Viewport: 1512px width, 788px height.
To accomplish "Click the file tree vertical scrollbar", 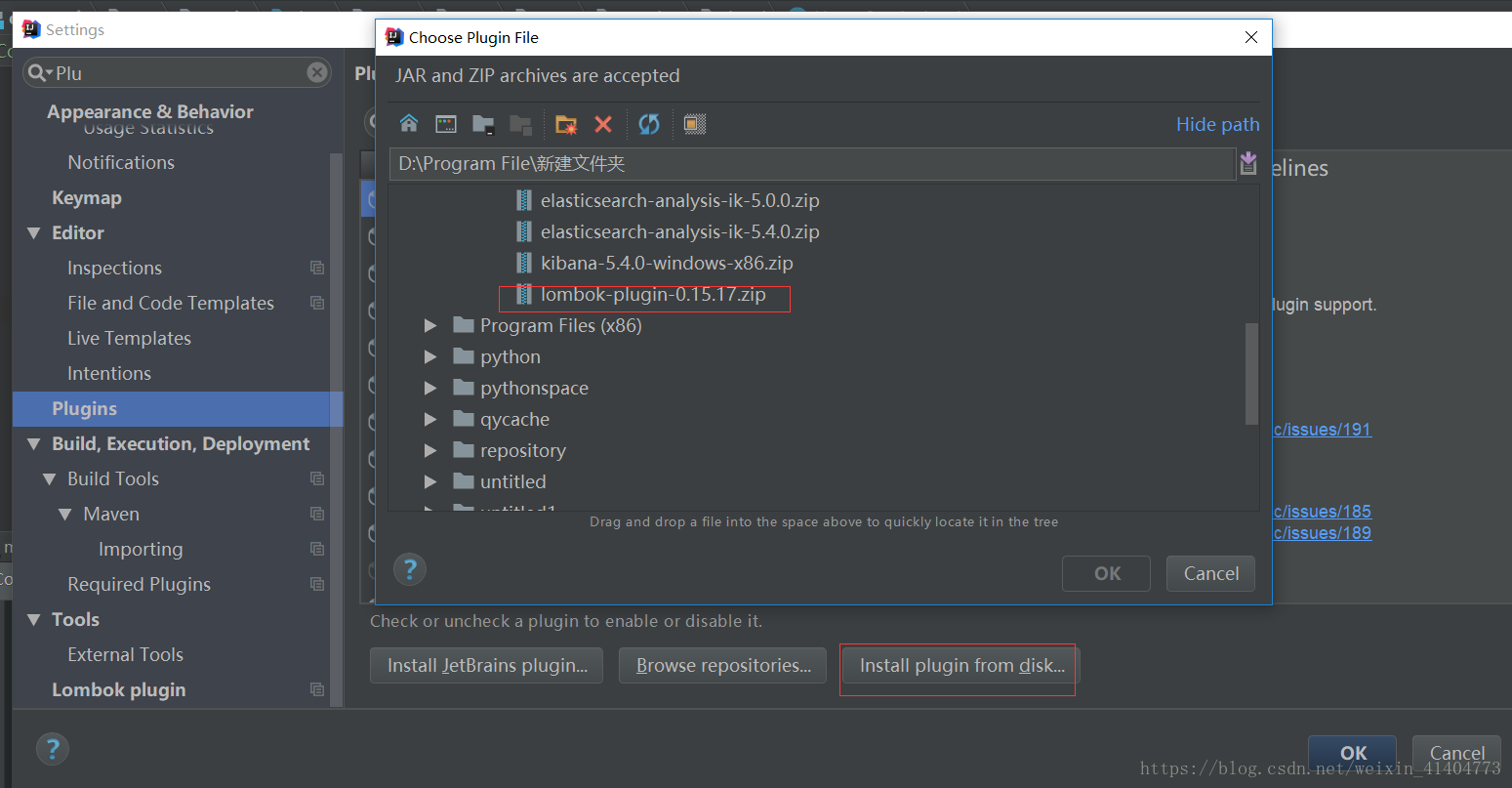I will (1251, 374).
